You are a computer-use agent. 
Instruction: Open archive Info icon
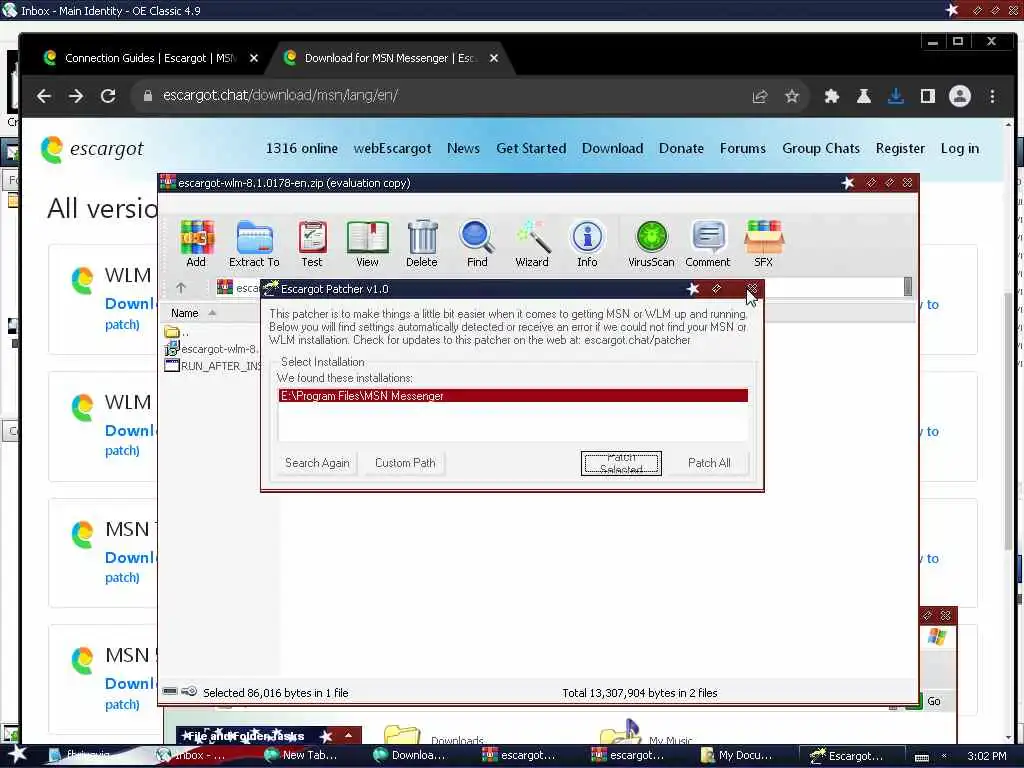pos(587,244)
